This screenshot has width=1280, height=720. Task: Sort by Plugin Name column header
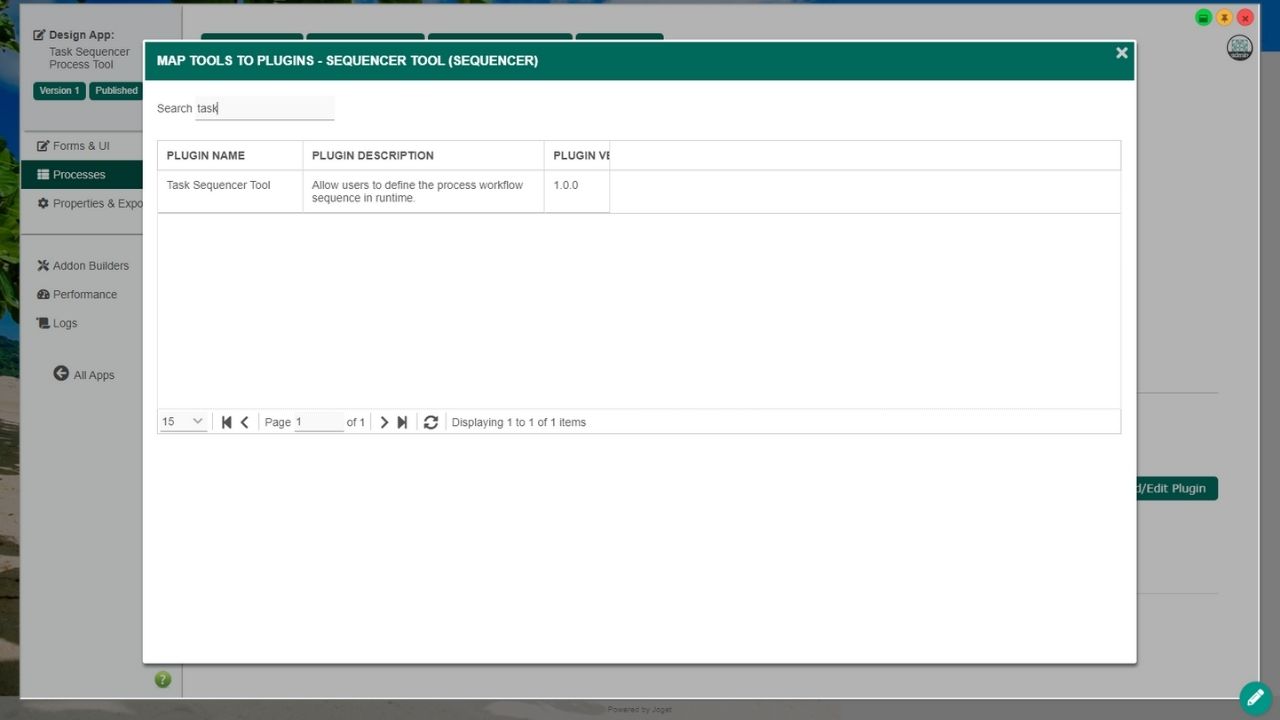pyautogui.click(x=206, y=156)
